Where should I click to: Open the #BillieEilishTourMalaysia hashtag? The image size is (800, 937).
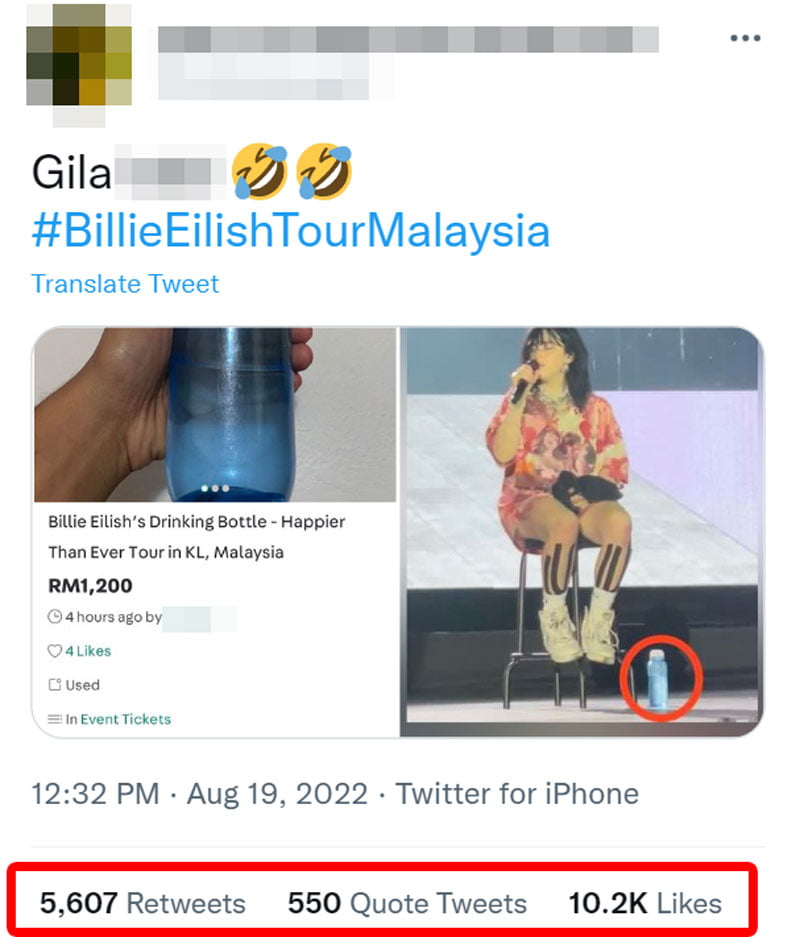point(291,231)
